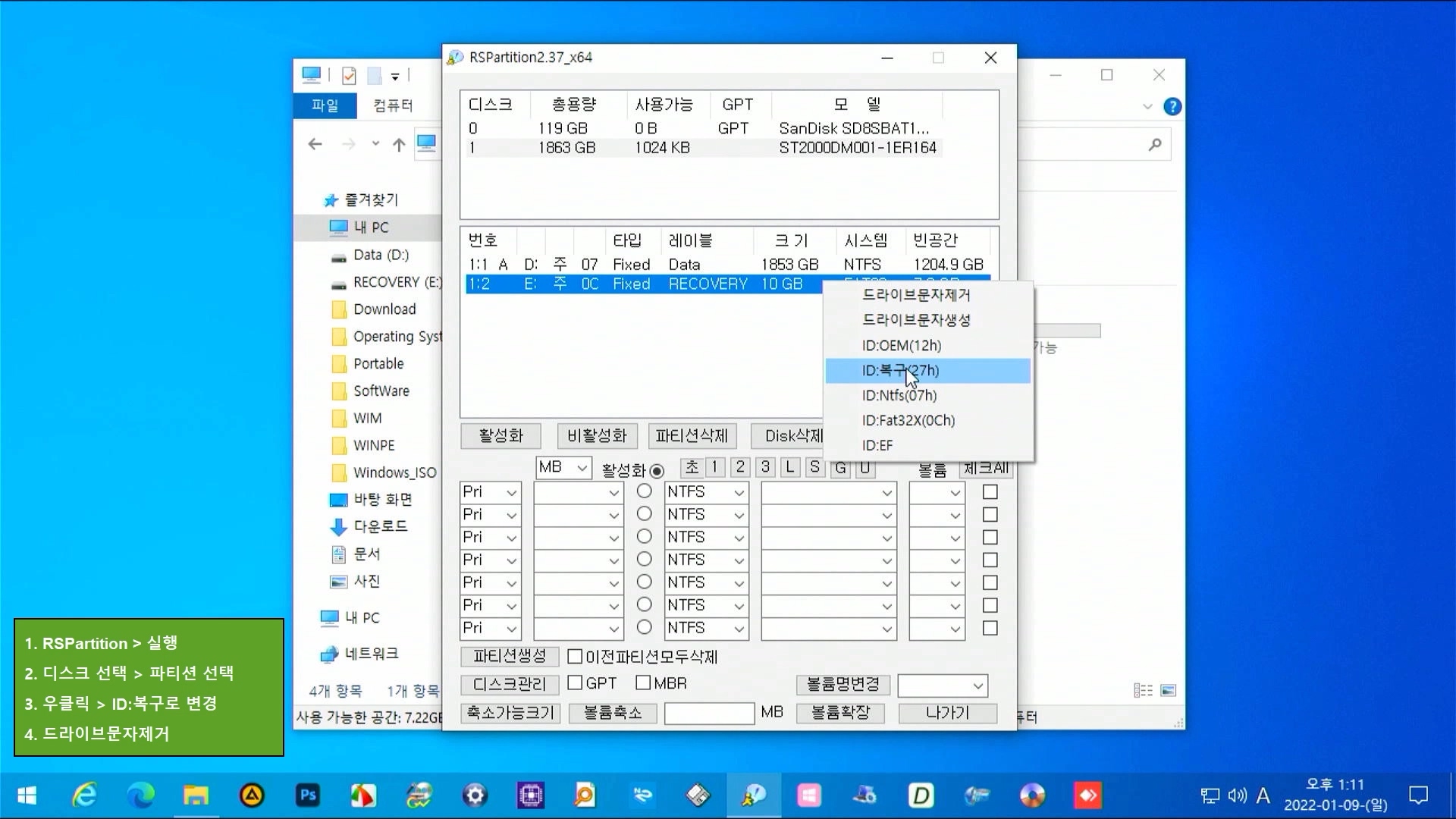Open the white D app in taskbar

click(x=921, y=795)
